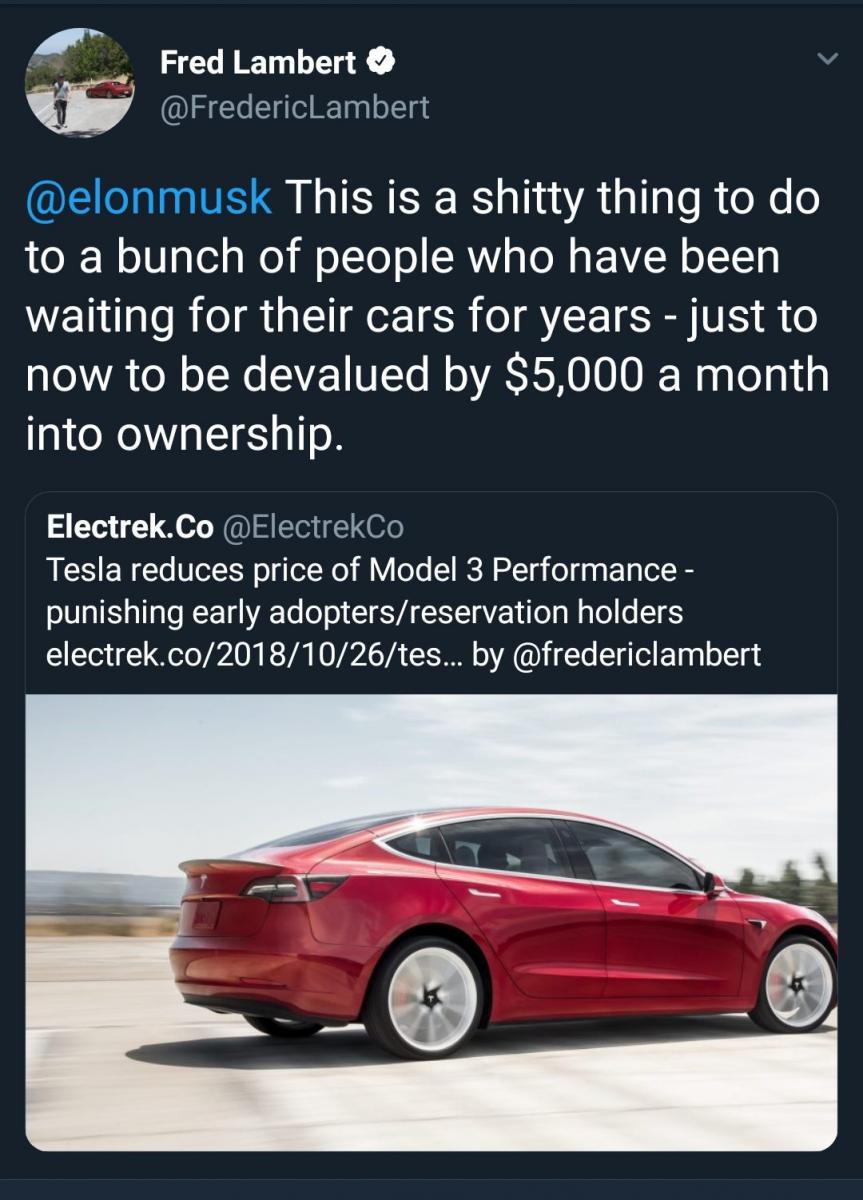Open the Fred Lambert display name

(x=257, y=63)
